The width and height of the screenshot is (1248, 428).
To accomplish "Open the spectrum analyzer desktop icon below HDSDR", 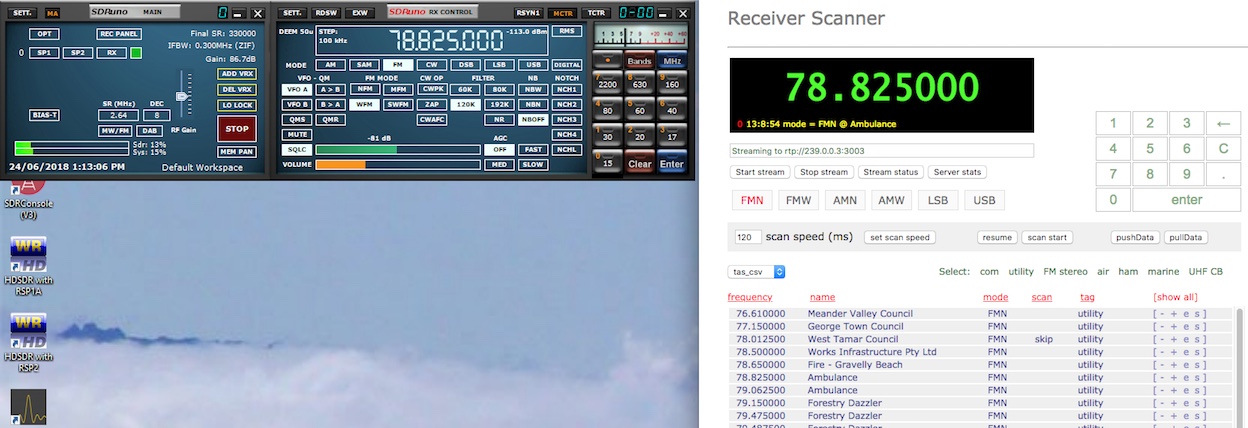I will coord(28,407).
